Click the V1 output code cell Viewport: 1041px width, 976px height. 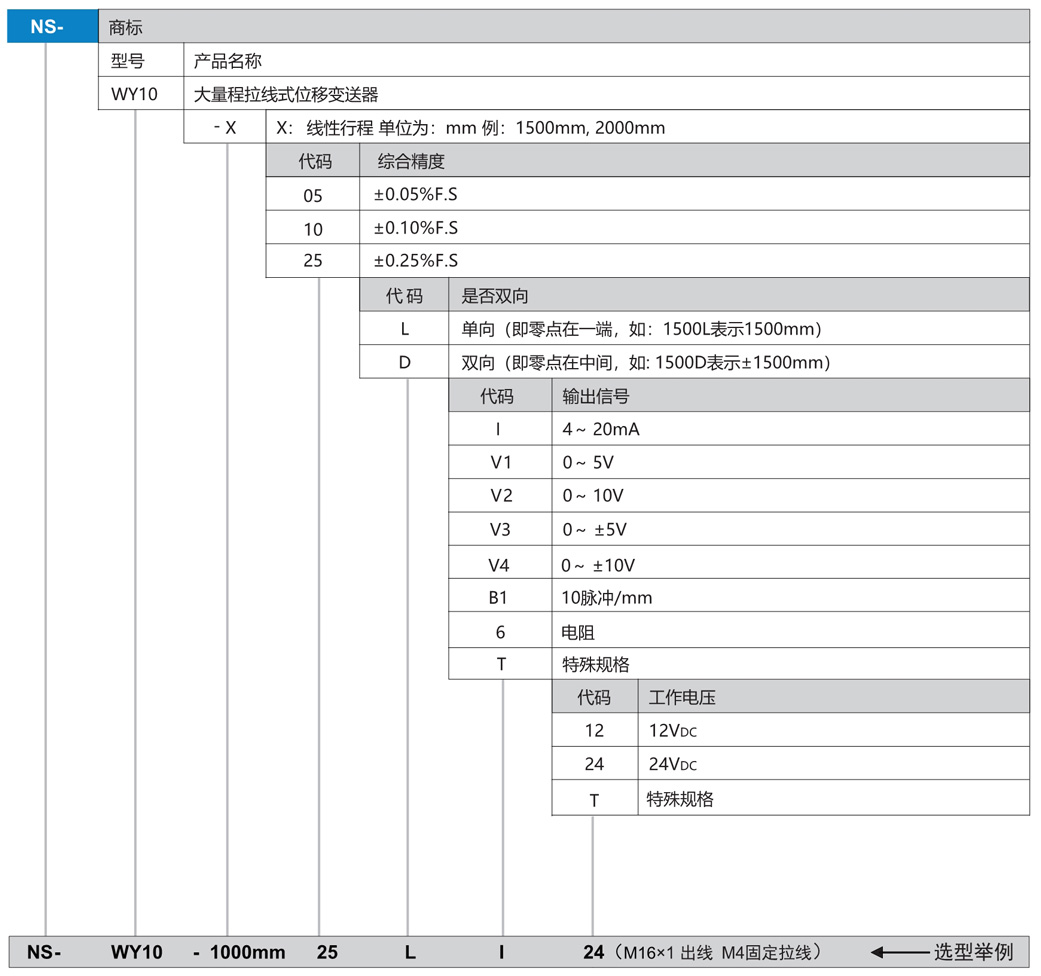pyautogui.click(x=500, y=464)
